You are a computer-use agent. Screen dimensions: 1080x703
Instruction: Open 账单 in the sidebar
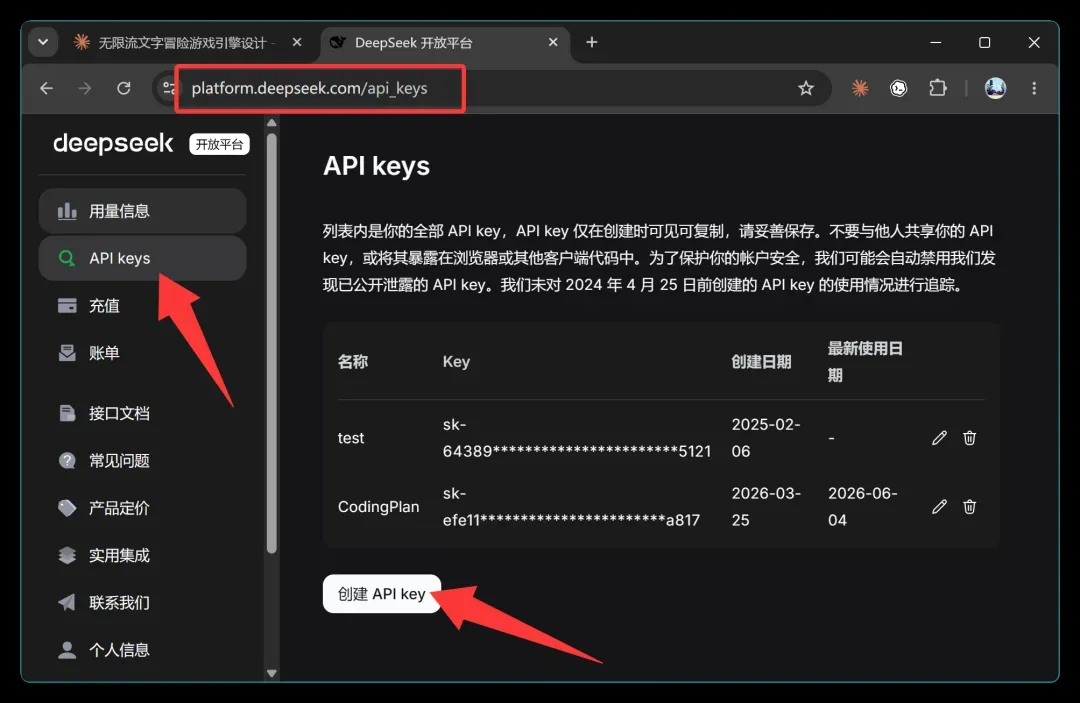click(x=143, y=353)
